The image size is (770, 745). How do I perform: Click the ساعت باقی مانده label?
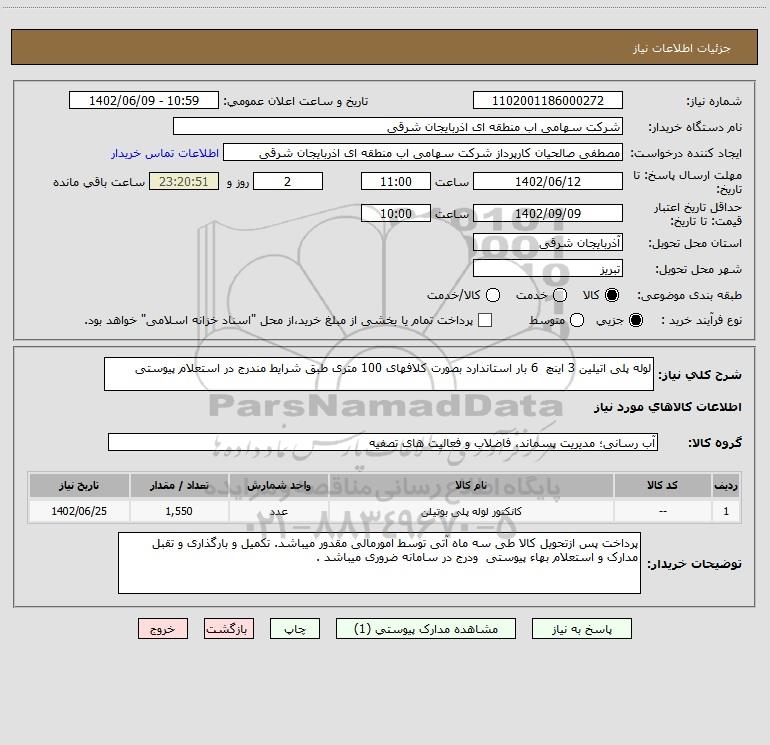(x=99, y=182)
